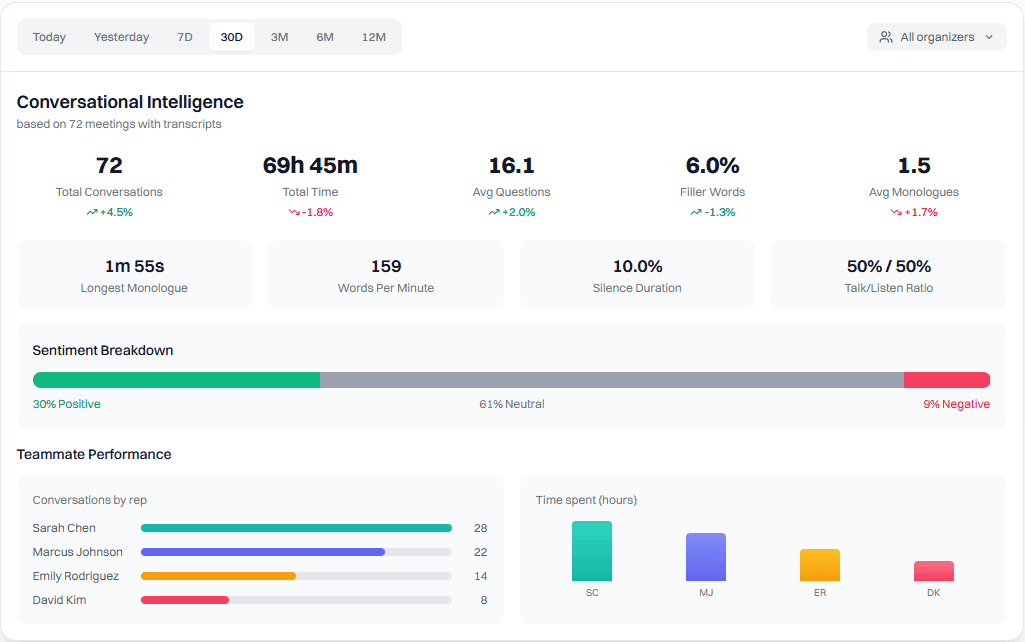Image resolution: width=1025 pixels, height=642 pixels.
Task: Click the people icon beside All organizers
Action: point(885,37)
